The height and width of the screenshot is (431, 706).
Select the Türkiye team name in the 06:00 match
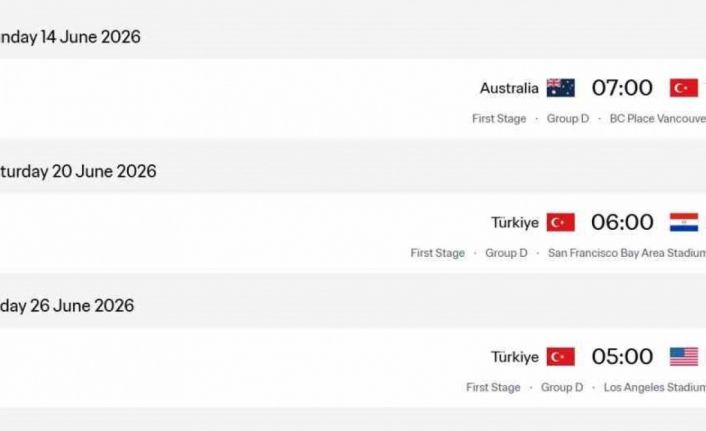pos(515,222)
